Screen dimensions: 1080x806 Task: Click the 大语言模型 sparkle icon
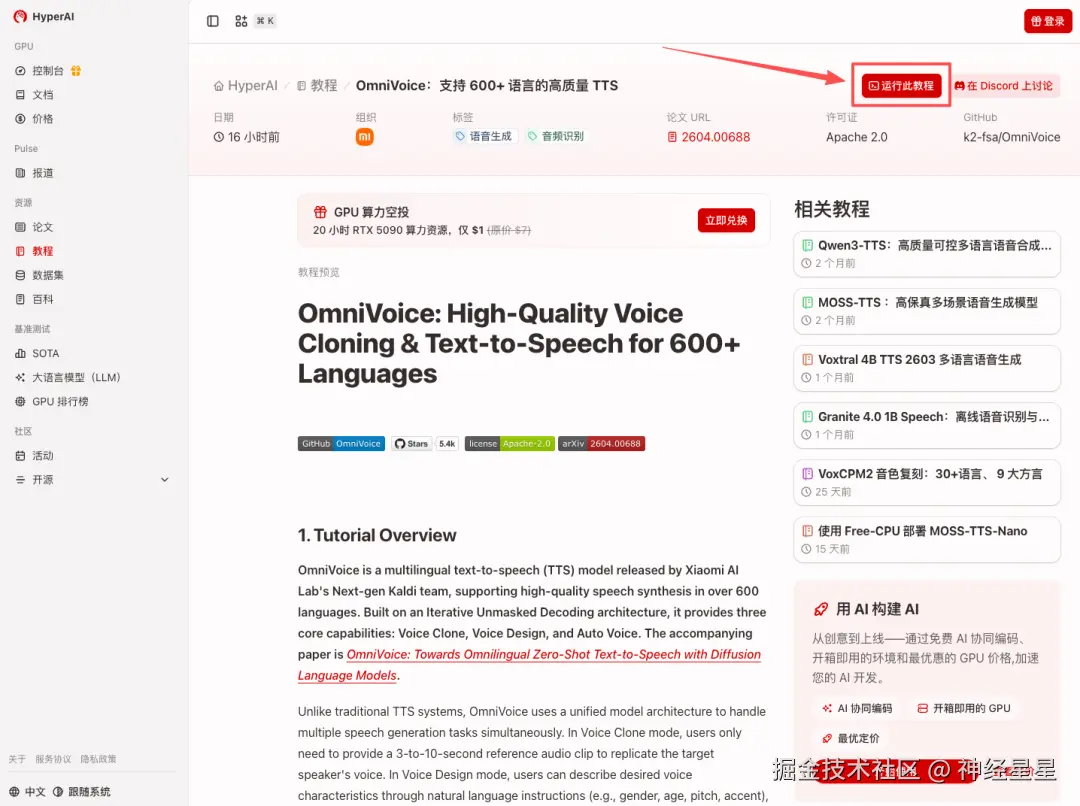point(21,378)
